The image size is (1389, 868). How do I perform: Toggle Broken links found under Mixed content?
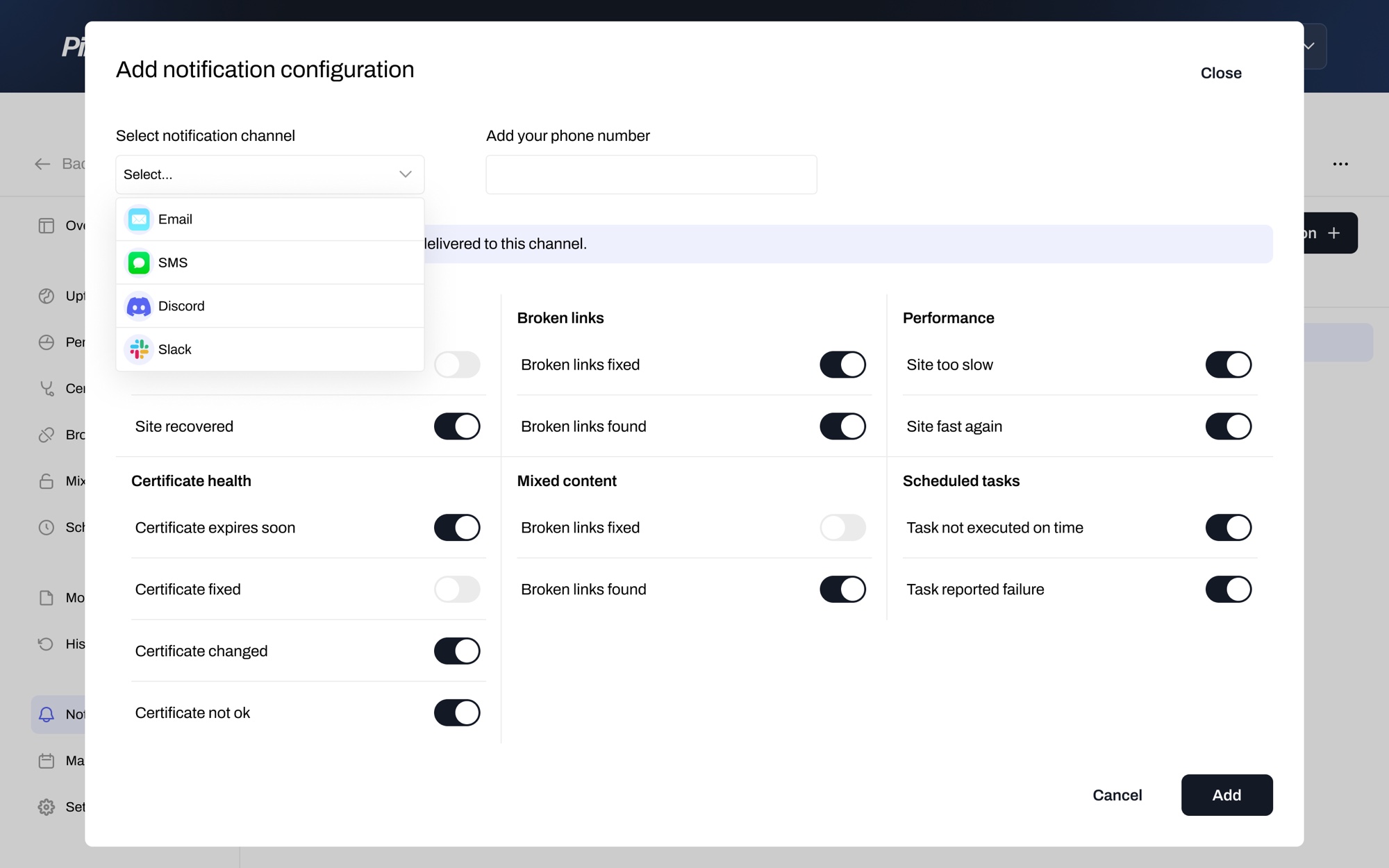pyautogui.click(x=842, y=590)
